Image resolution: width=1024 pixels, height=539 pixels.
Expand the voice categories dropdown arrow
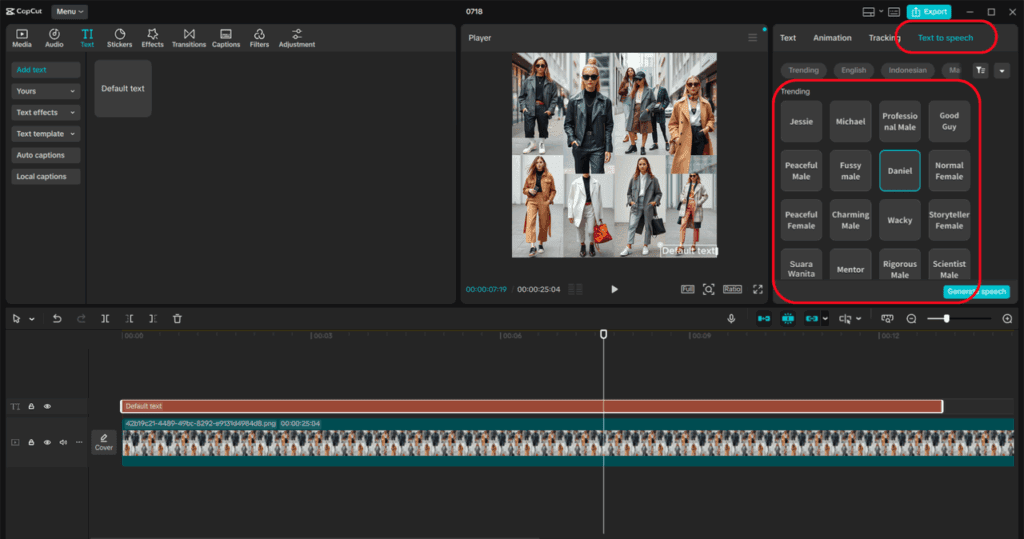1002,71
